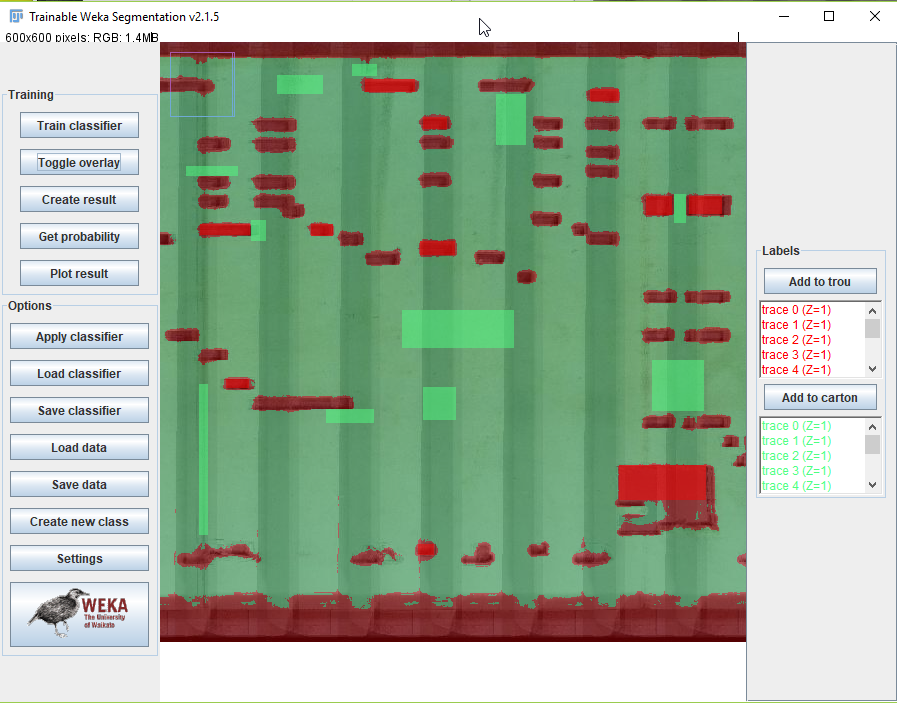Click Get probability

pos(79,237)
